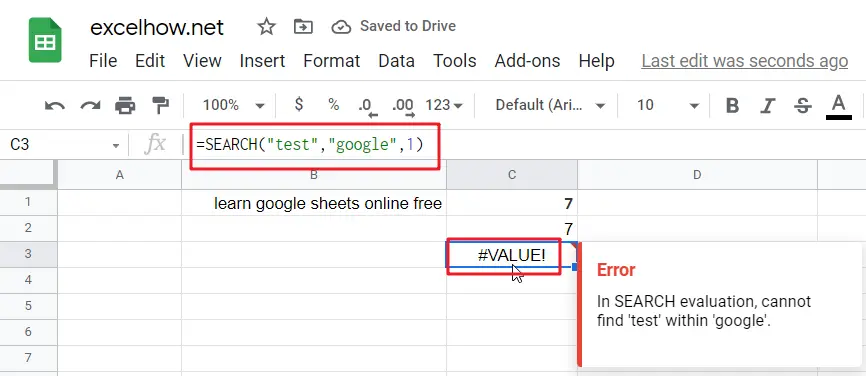Select column C header

(x=512, y=175)
